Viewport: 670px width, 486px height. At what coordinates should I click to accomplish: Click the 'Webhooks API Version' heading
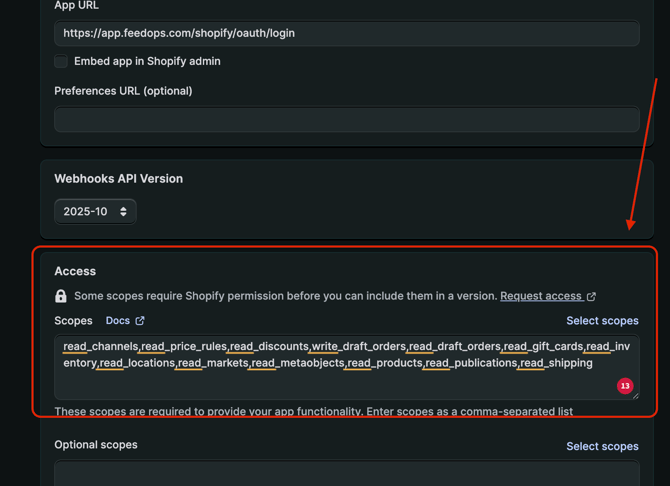pyautogui.click(x=118, y=179)
